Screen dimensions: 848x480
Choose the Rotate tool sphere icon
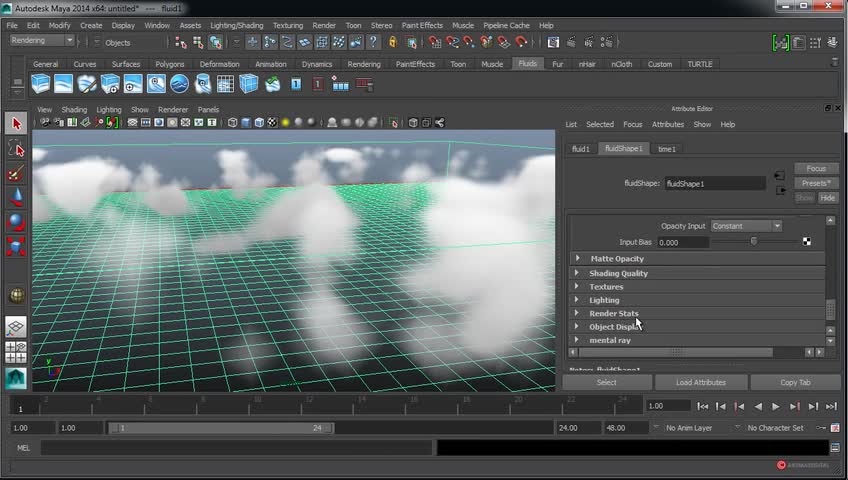(x=16, y=222)
